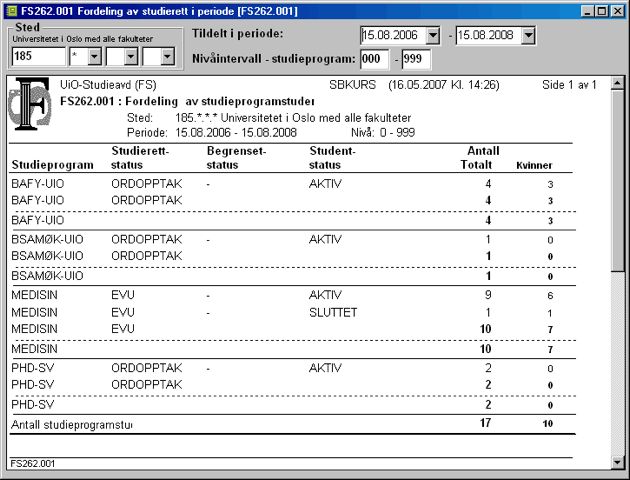Click the Antall studieprogramstu total label

[72, 425]
